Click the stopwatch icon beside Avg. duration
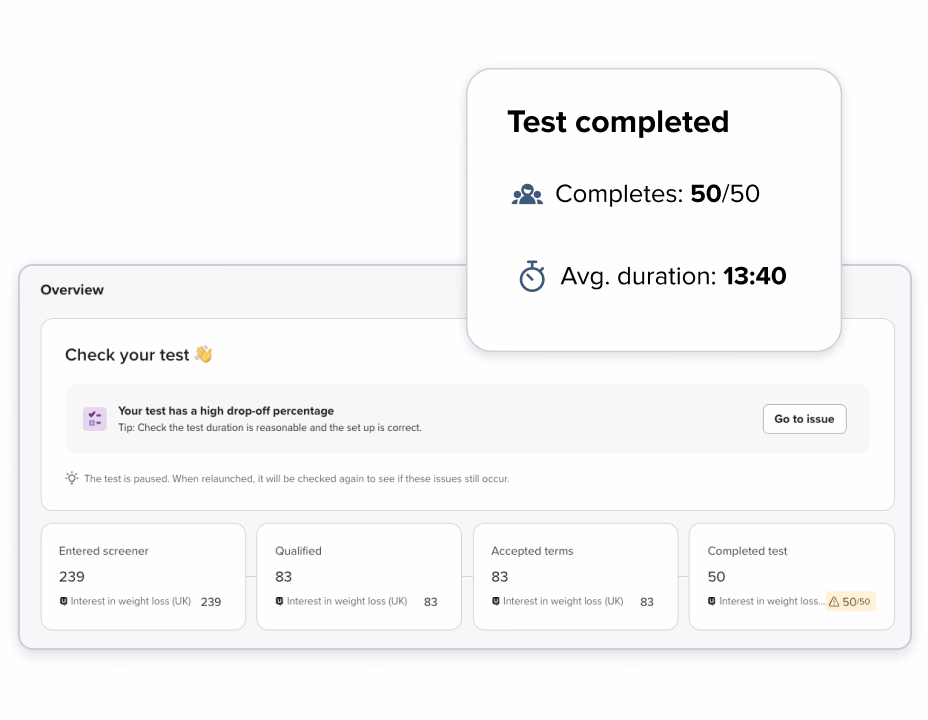 pos(532,276)
